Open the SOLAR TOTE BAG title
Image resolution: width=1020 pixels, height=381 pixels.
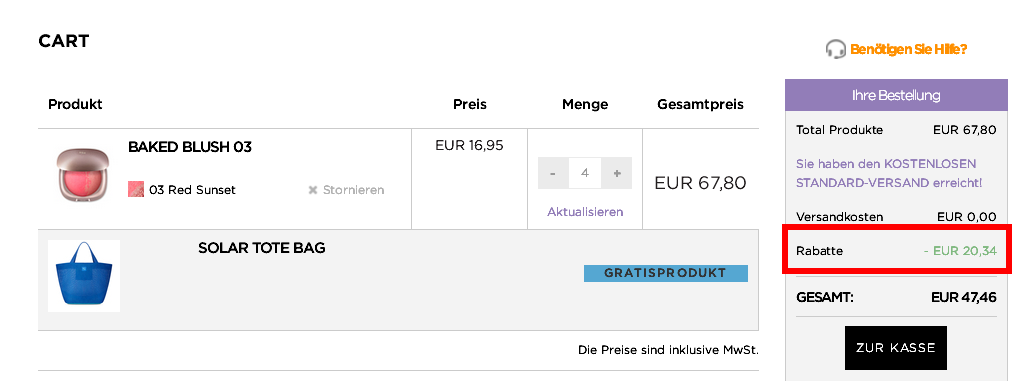[x=262, y=248]
